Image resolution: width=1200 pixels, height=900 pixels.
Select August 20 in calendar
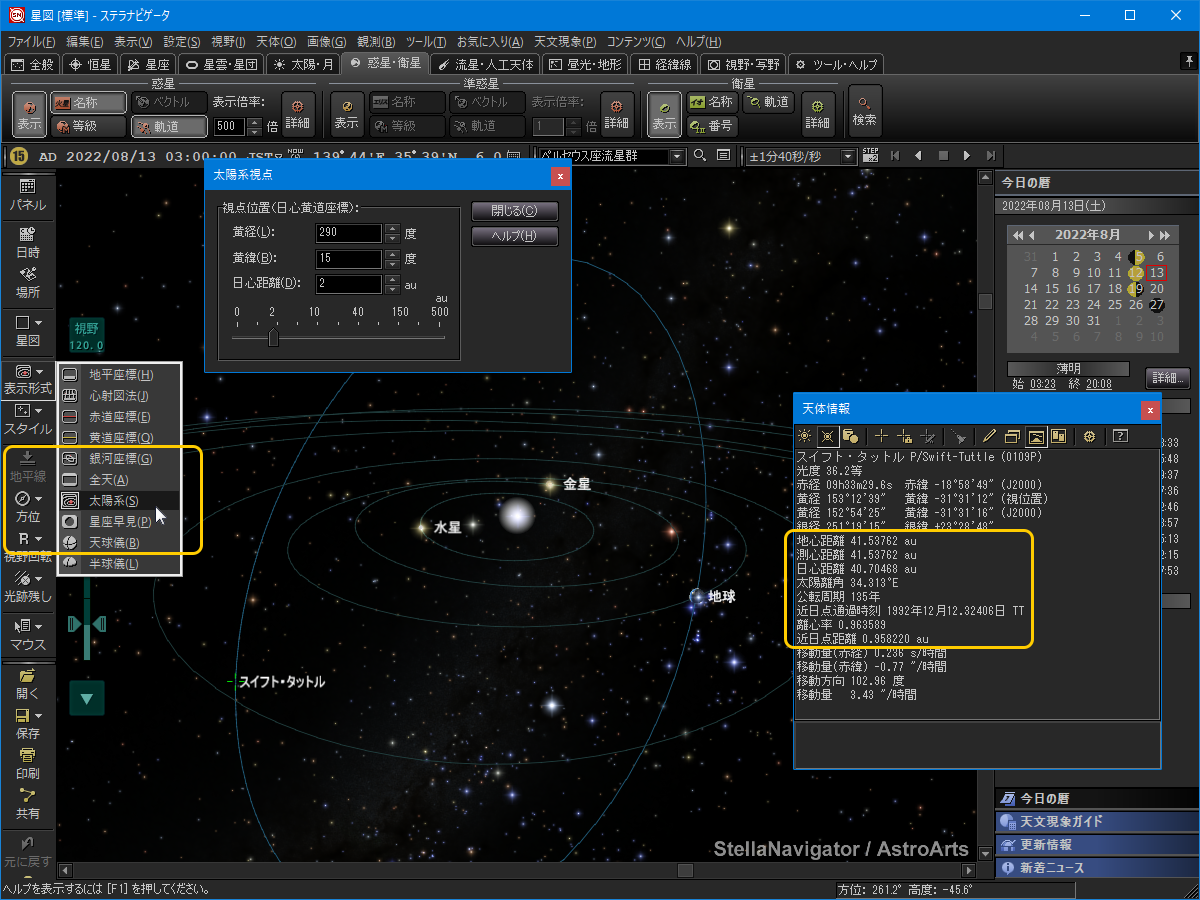pyautogui.click(x=1156, y=289)
